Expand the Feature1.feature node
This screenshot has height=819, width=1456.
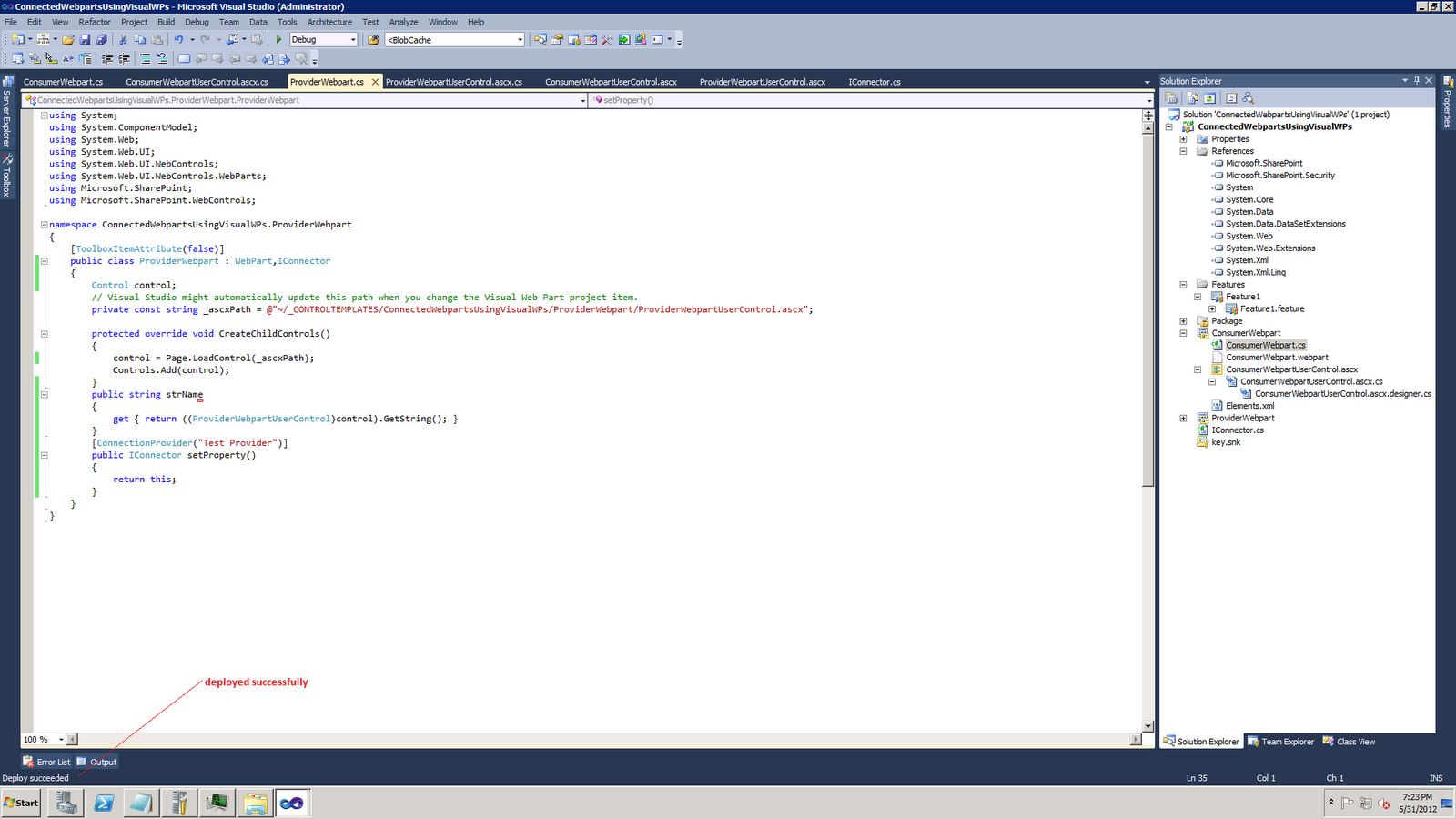1212,309
